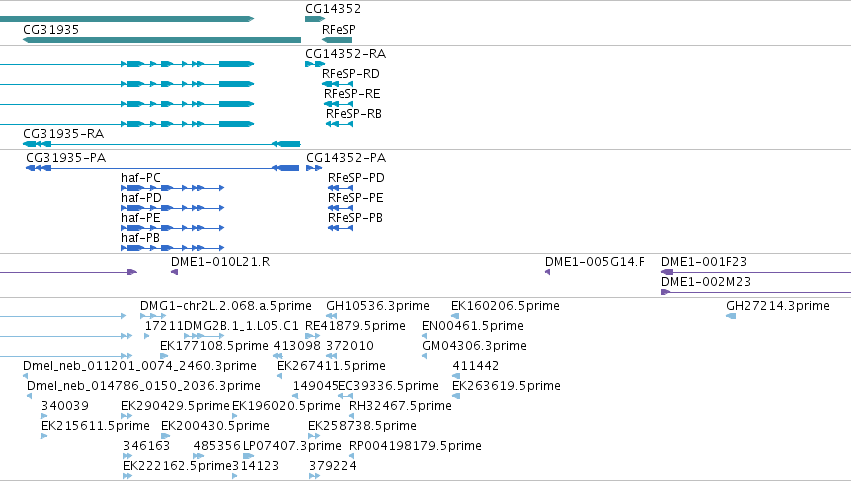Click EST EK160206.5prime
This screenshot has width=851, height=481.
click(455, 316)
